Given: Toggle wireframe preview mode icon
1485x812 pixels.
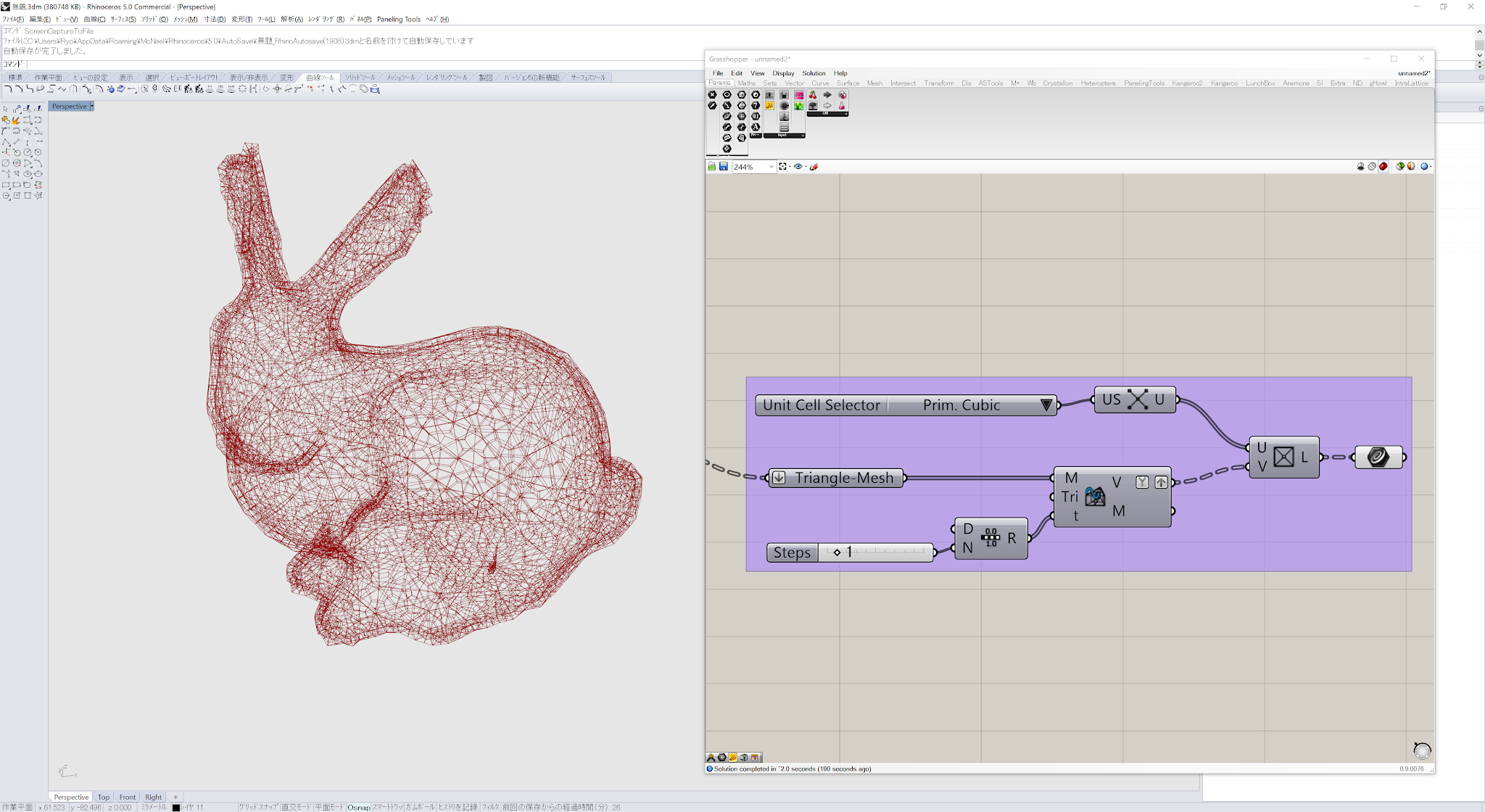Looking at the screenshot, I should (x=1372, y=167).
